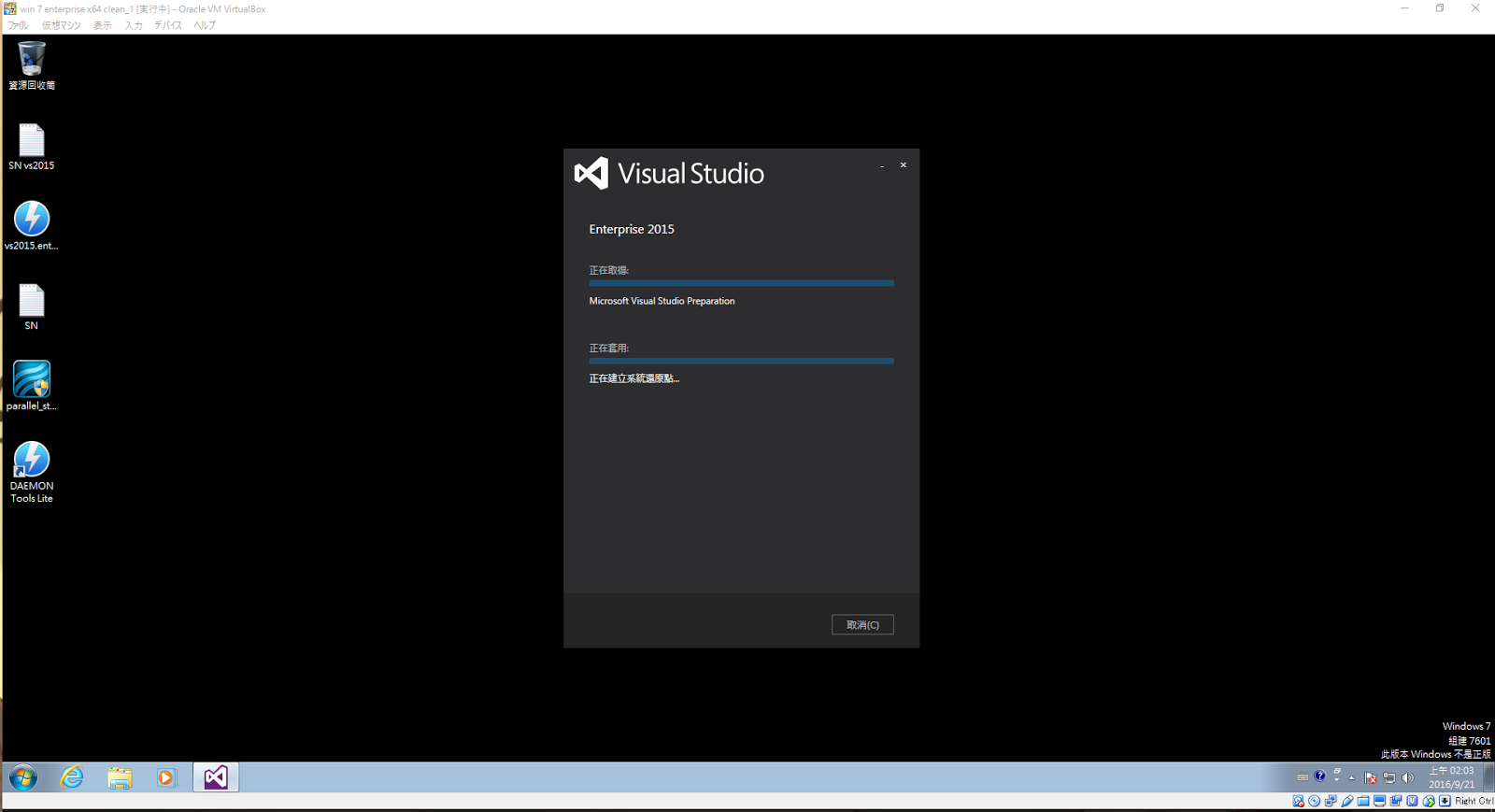This screenshot has width=1495, height=812.
Task: Click the 正在建立系統還原點... status text
Action: 634,378
